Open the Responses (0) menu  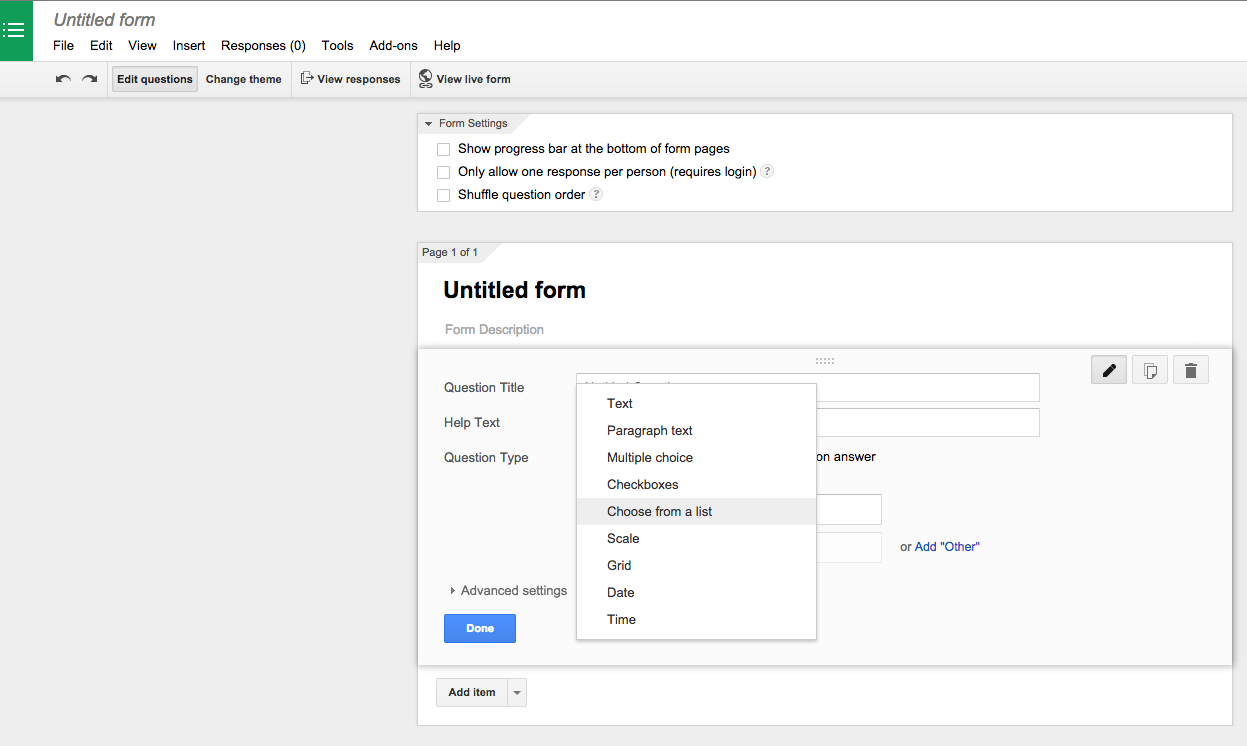click(x=263, y=45)
